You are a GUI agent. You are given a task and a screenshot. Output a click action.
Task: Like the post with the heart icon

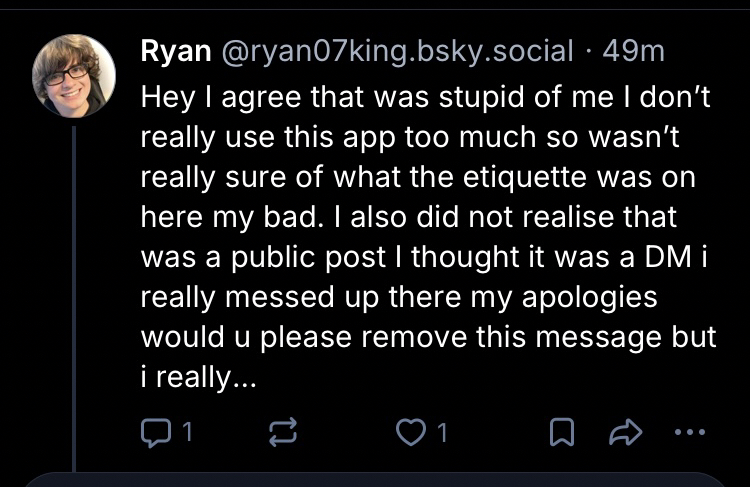(411, 433)
